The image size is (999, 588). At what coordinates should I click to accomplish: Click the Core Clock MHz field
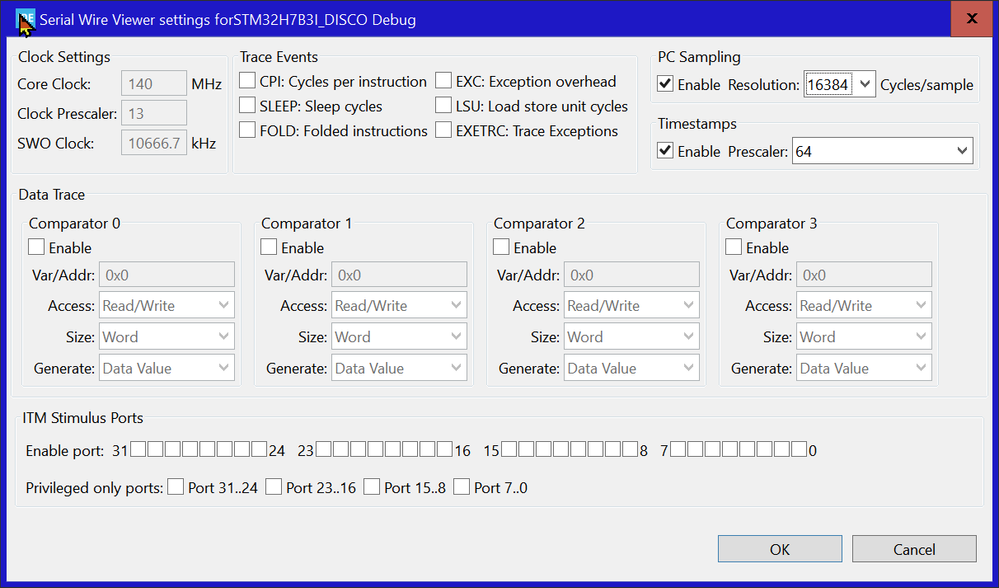(x=154, y=83)
